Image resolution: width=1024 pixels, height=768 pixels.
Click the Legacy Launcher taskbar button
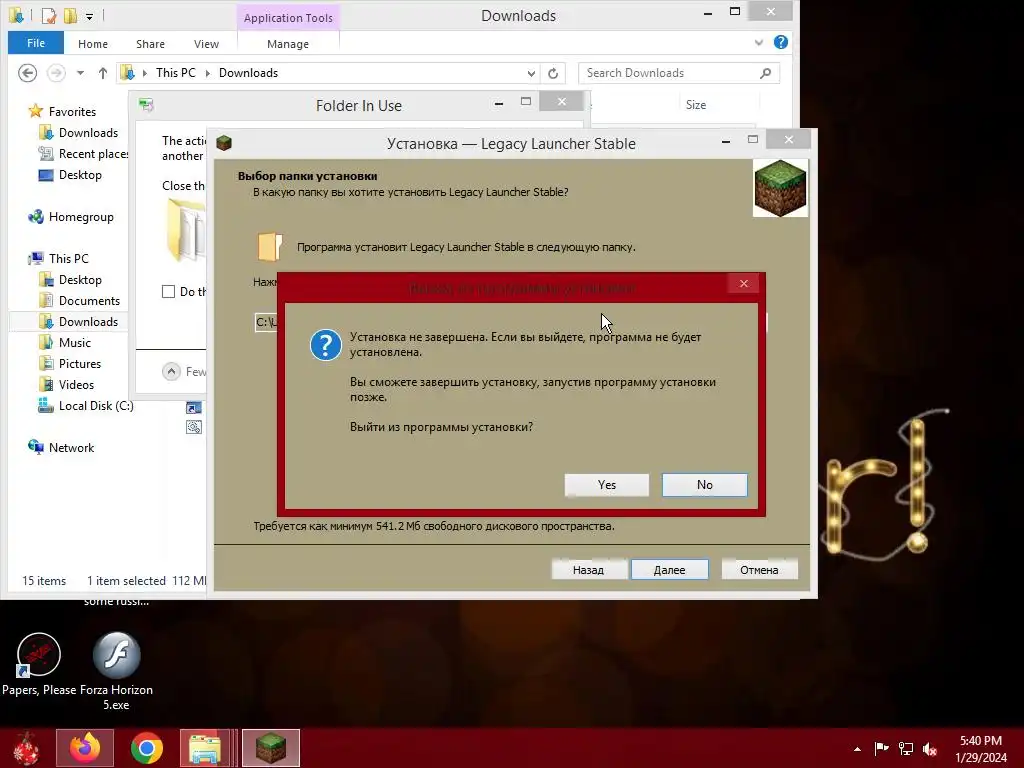270,748
